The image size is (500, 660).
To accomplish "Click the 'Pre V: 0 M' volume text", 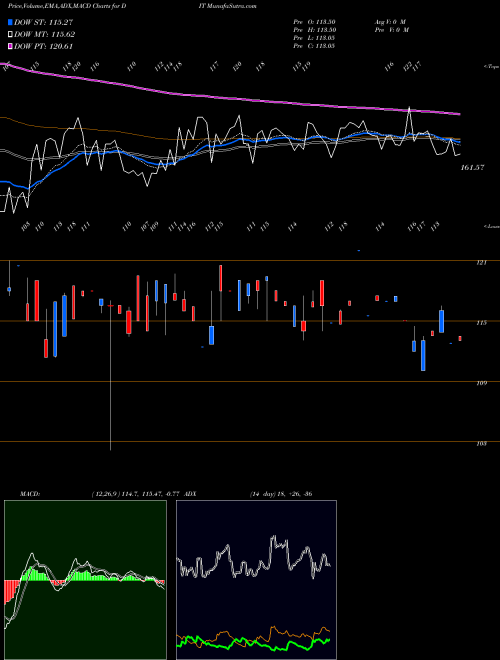I will tap(391, 30).
